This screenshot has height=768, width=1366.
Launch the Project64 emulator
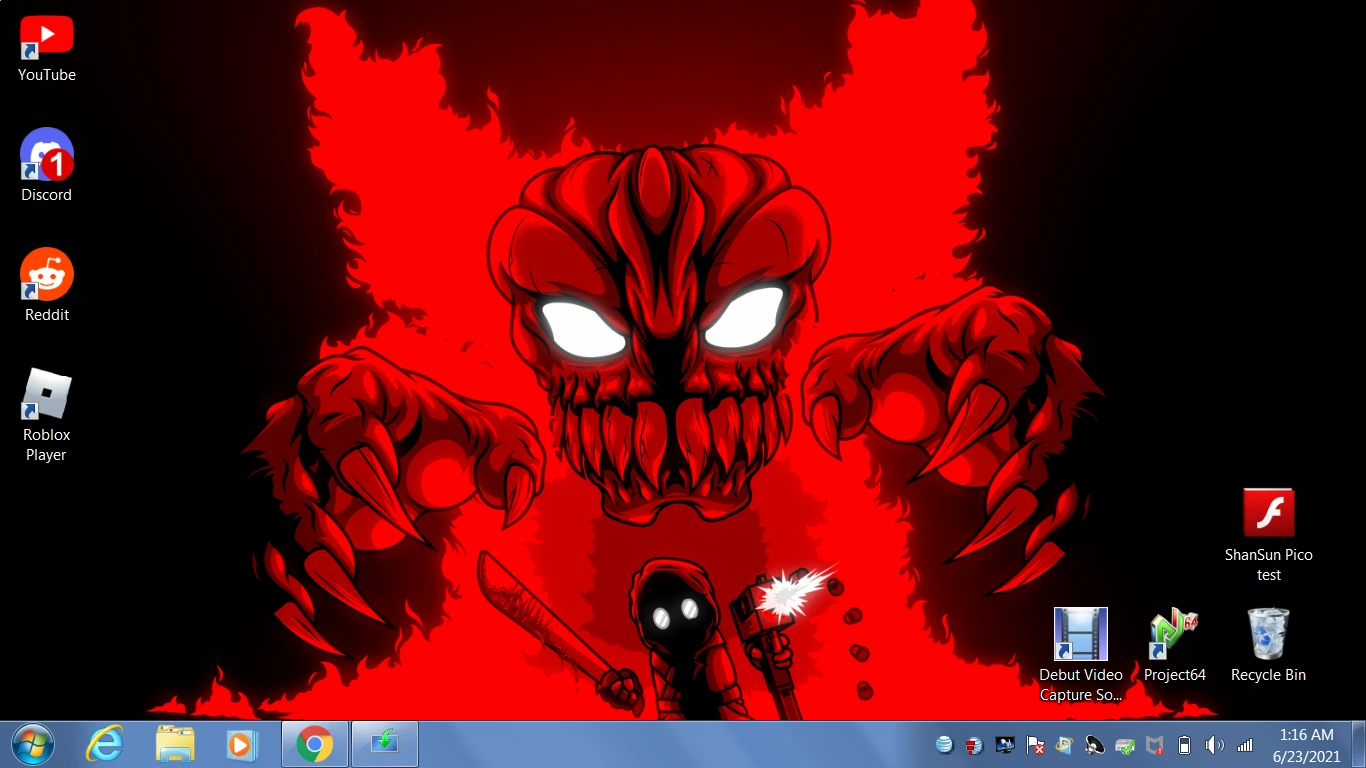tap(1174, 635)
